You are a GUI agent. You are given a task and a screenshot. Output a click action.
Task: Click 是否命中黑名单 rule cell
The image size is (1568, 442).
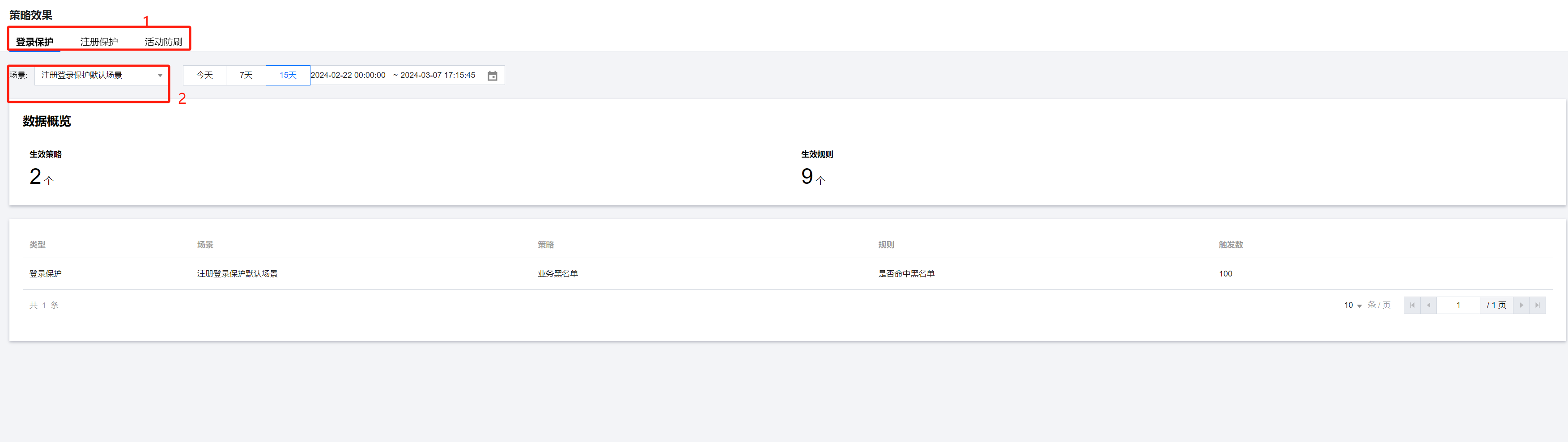(x=906, y=274)
